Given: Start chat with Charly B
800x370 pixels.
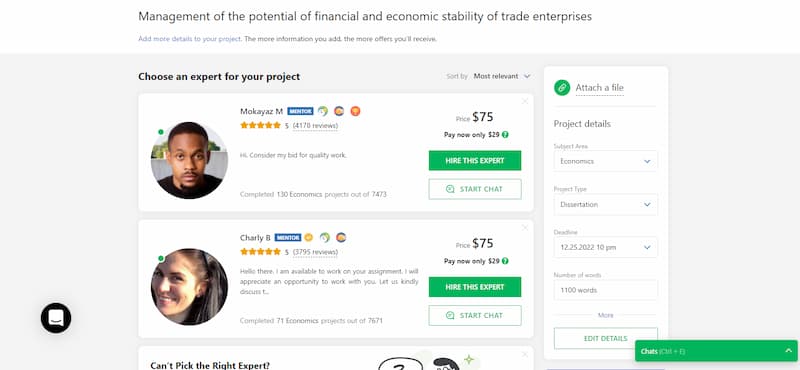Looking at the screenshot, I should (x=475, y=315).
